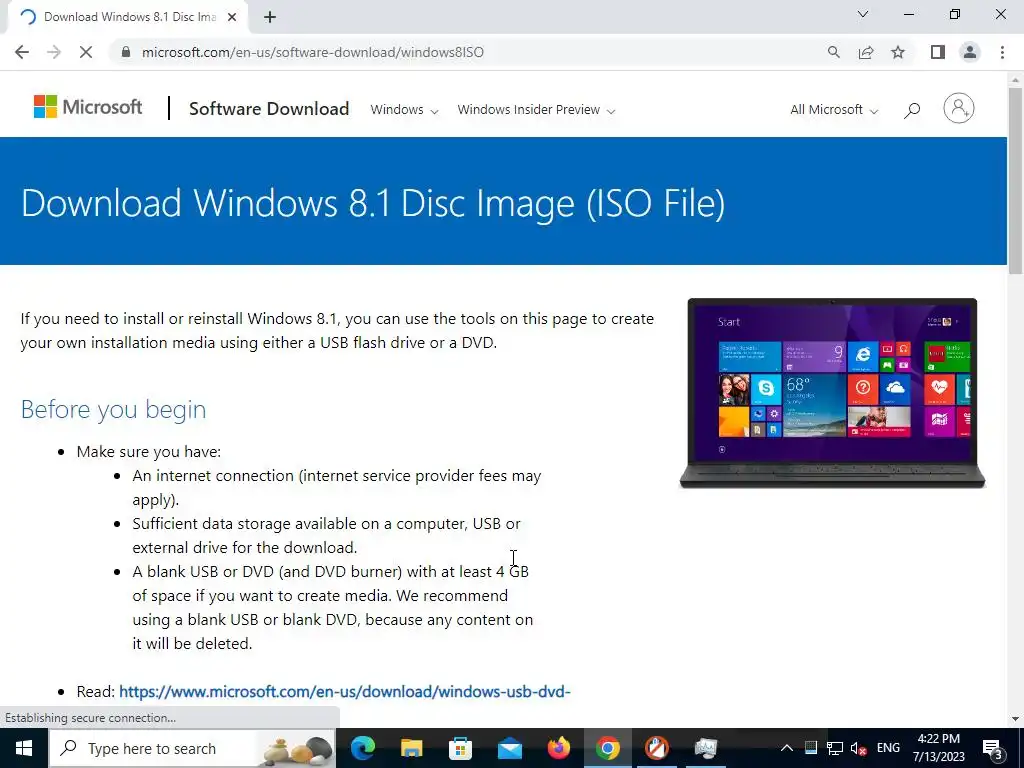The width and height of the screenshot is (1024, 768).
Task: Click the browser forward arrow
Action: [54, 52]
